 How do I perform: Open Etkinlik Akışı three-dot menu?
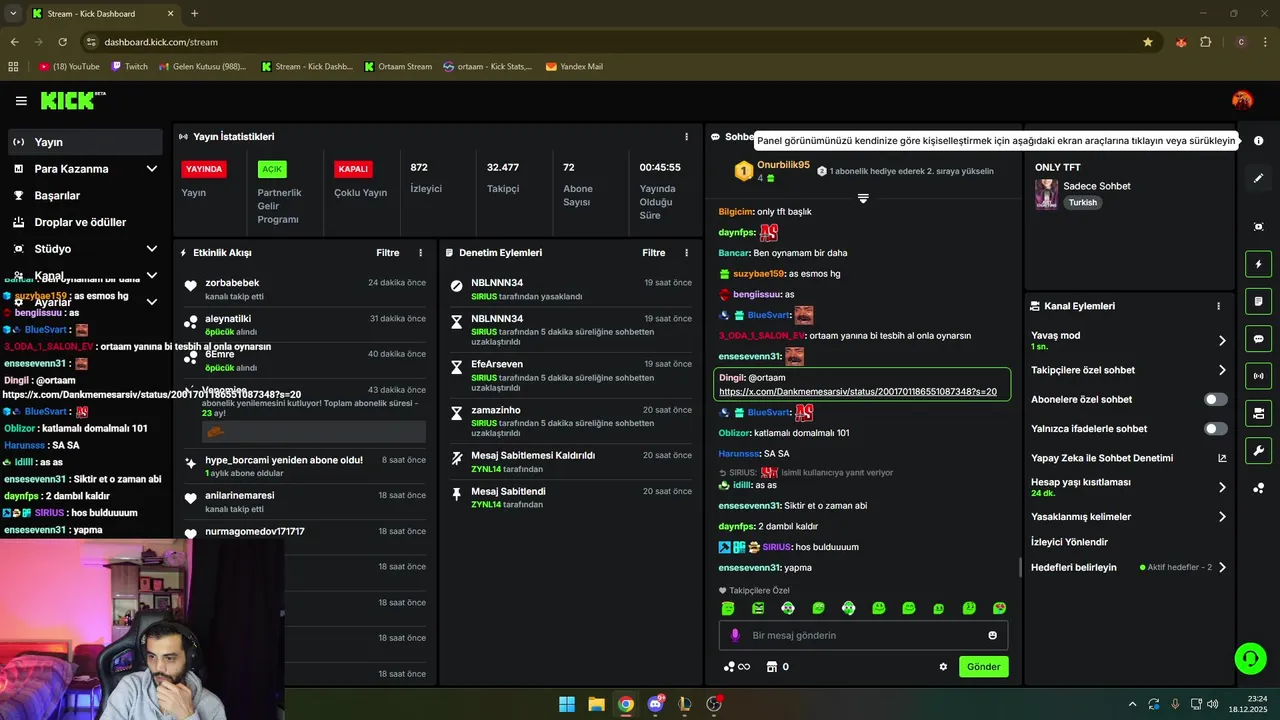[420, 253]
